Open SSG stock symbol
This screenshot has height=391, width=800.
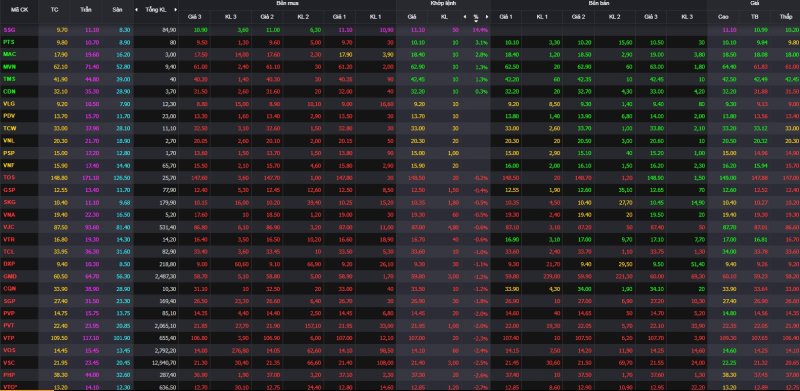[9, 30]
